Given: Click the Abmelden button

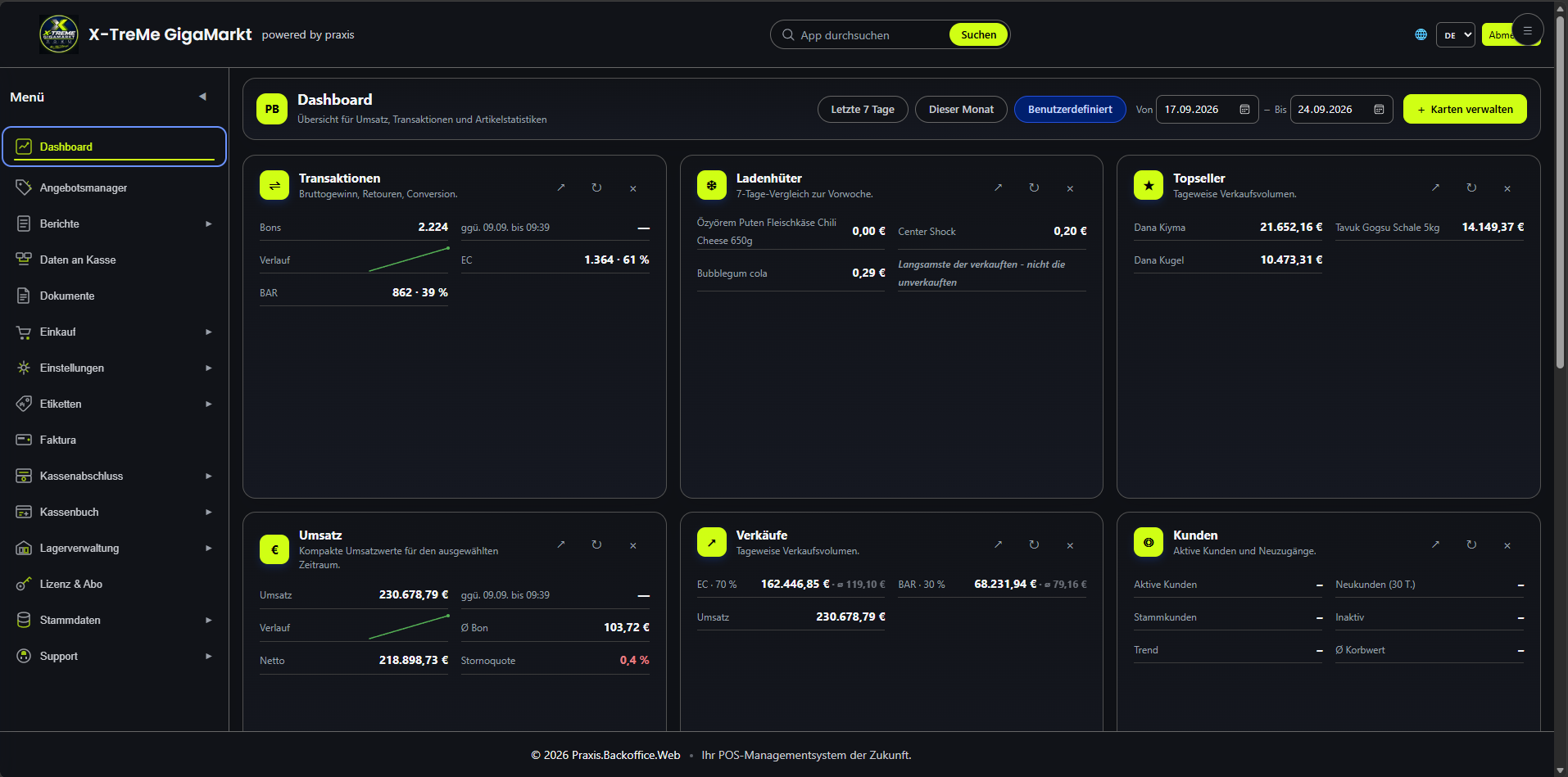Looking at the screenshot, I should pyautogui.click(x=1499, y=34).
